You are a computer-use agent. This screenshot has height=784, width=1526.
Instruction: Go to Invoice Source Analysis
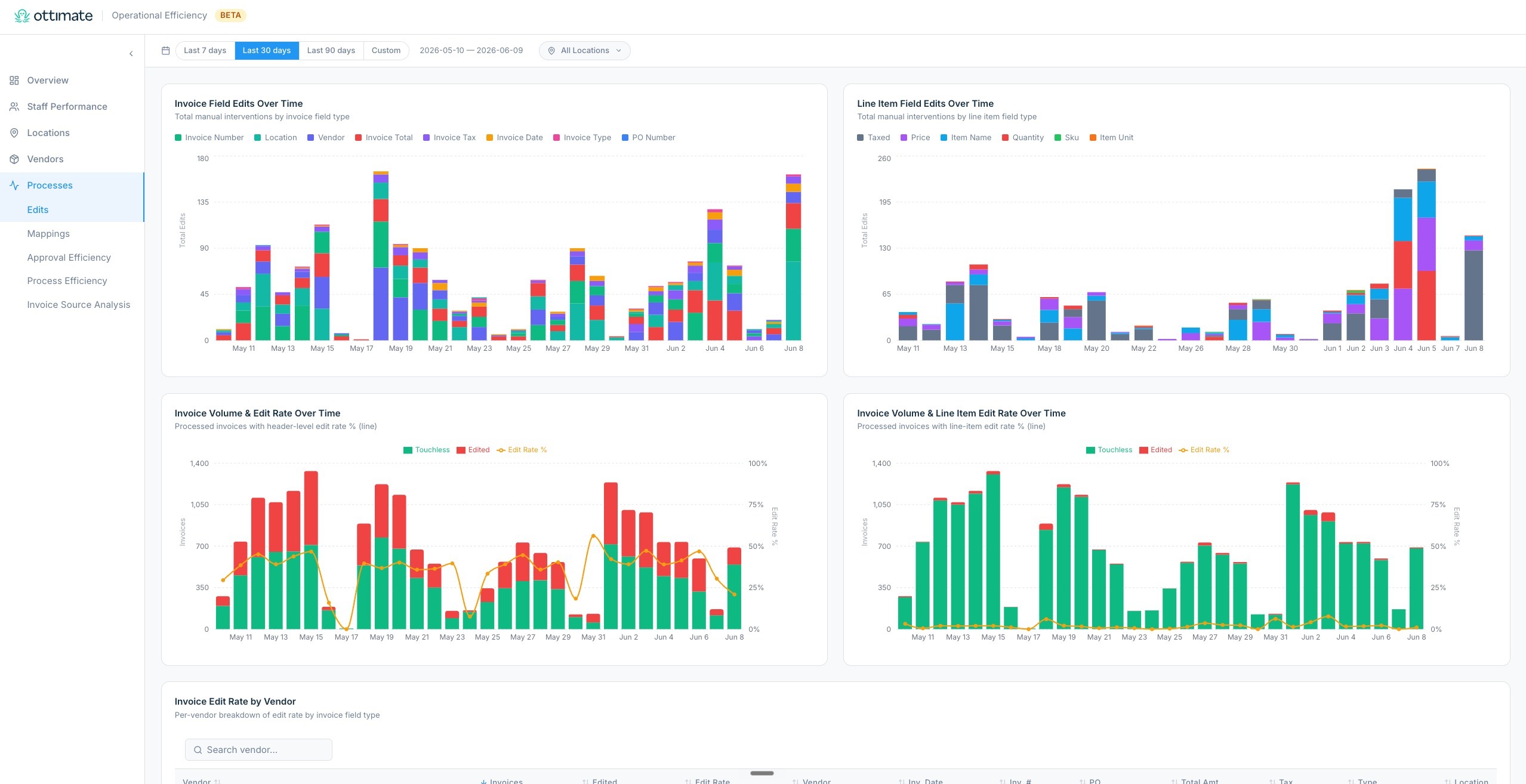(x=78, y=305)
